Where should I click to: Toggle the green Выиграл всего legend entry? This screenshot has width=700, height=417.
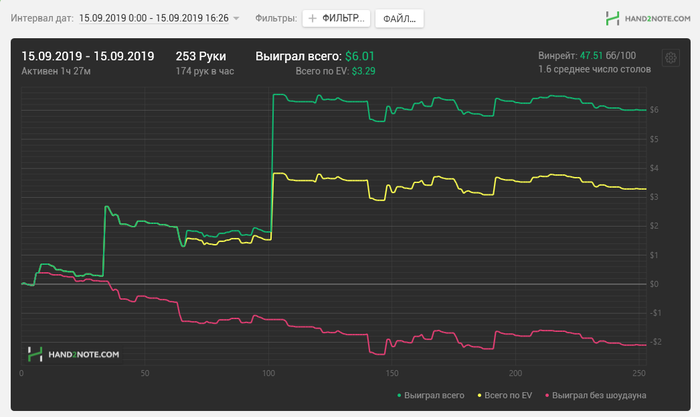pos(430,395)
